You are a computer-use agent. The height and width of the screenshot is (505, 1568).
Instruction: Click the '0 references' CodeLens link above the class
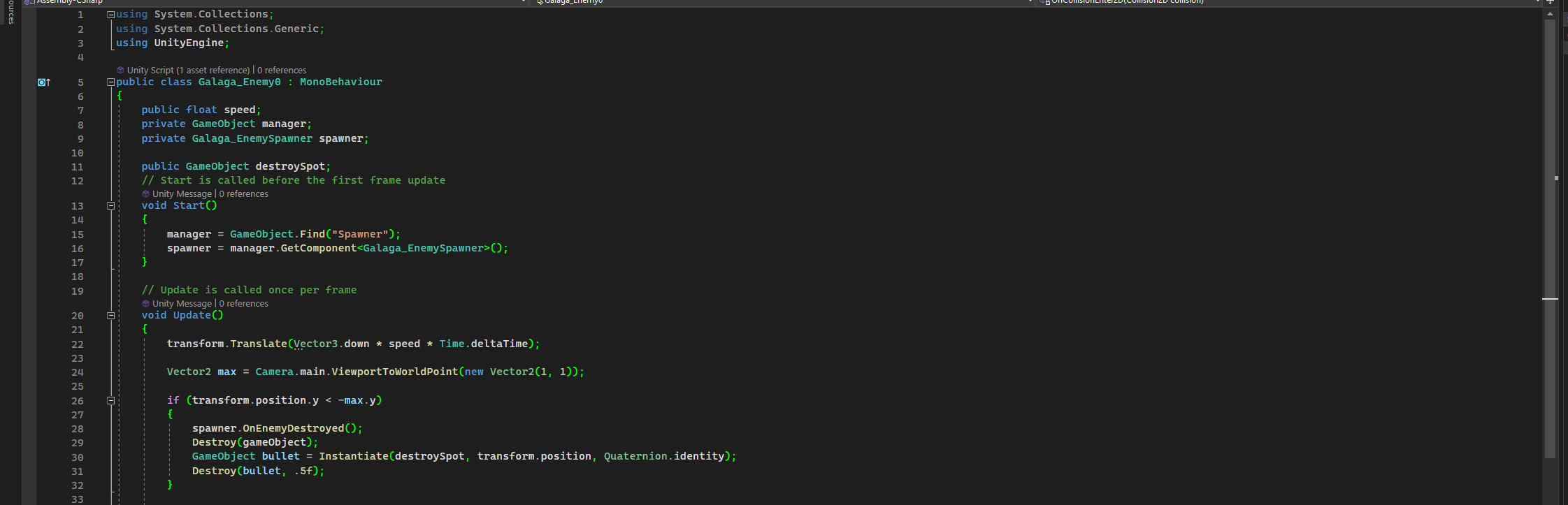[x=282, y=71]
